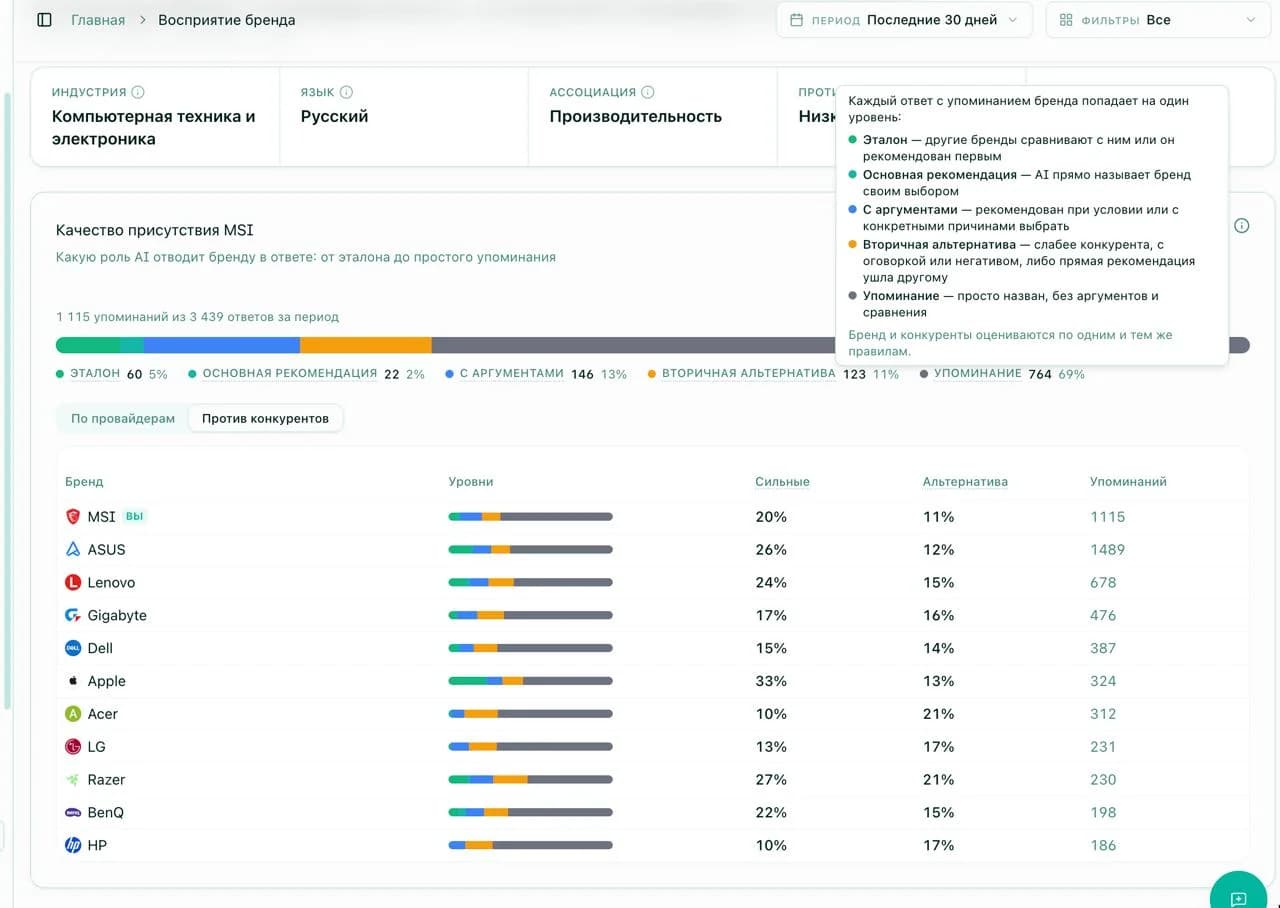Image resolution: width=1280 pixels, height=908 pixels.
Task: Click the Lenovo brand name
Action: (x=111, y=583)
